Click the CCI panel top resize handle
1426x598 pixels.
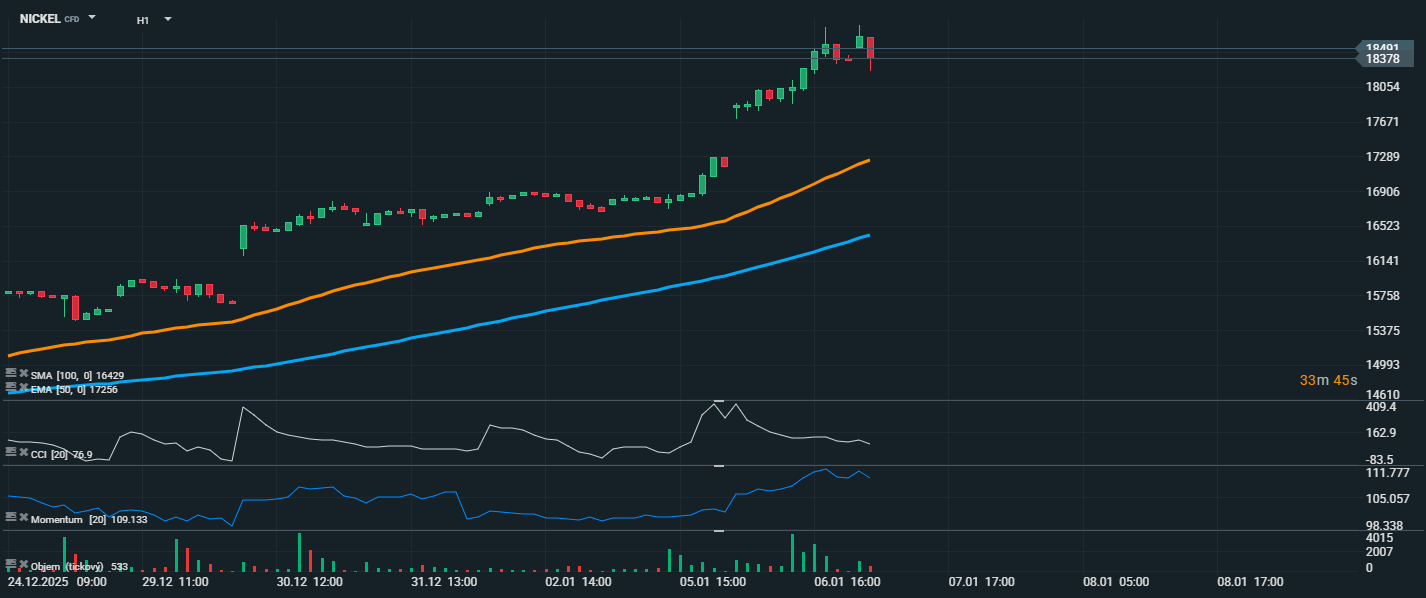coord(718,401)
